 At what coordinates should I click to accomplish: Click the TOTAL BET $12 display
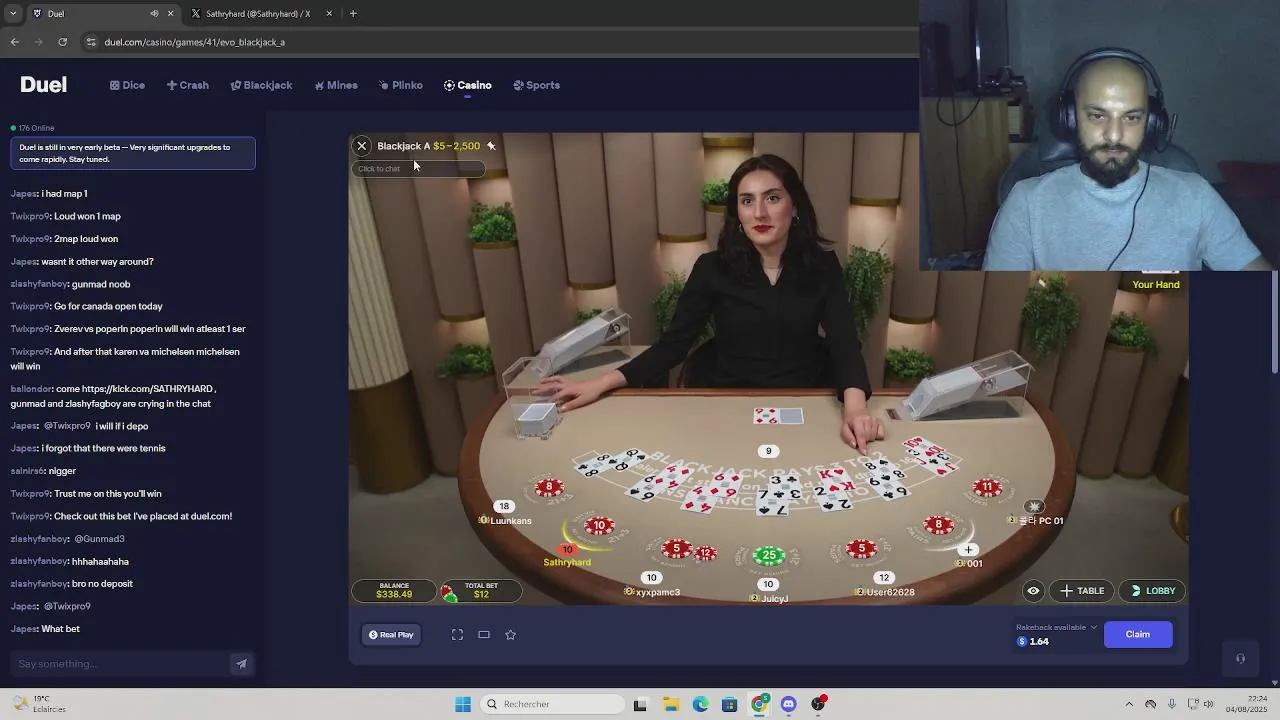pyautogui.click(x=481, y=591)
